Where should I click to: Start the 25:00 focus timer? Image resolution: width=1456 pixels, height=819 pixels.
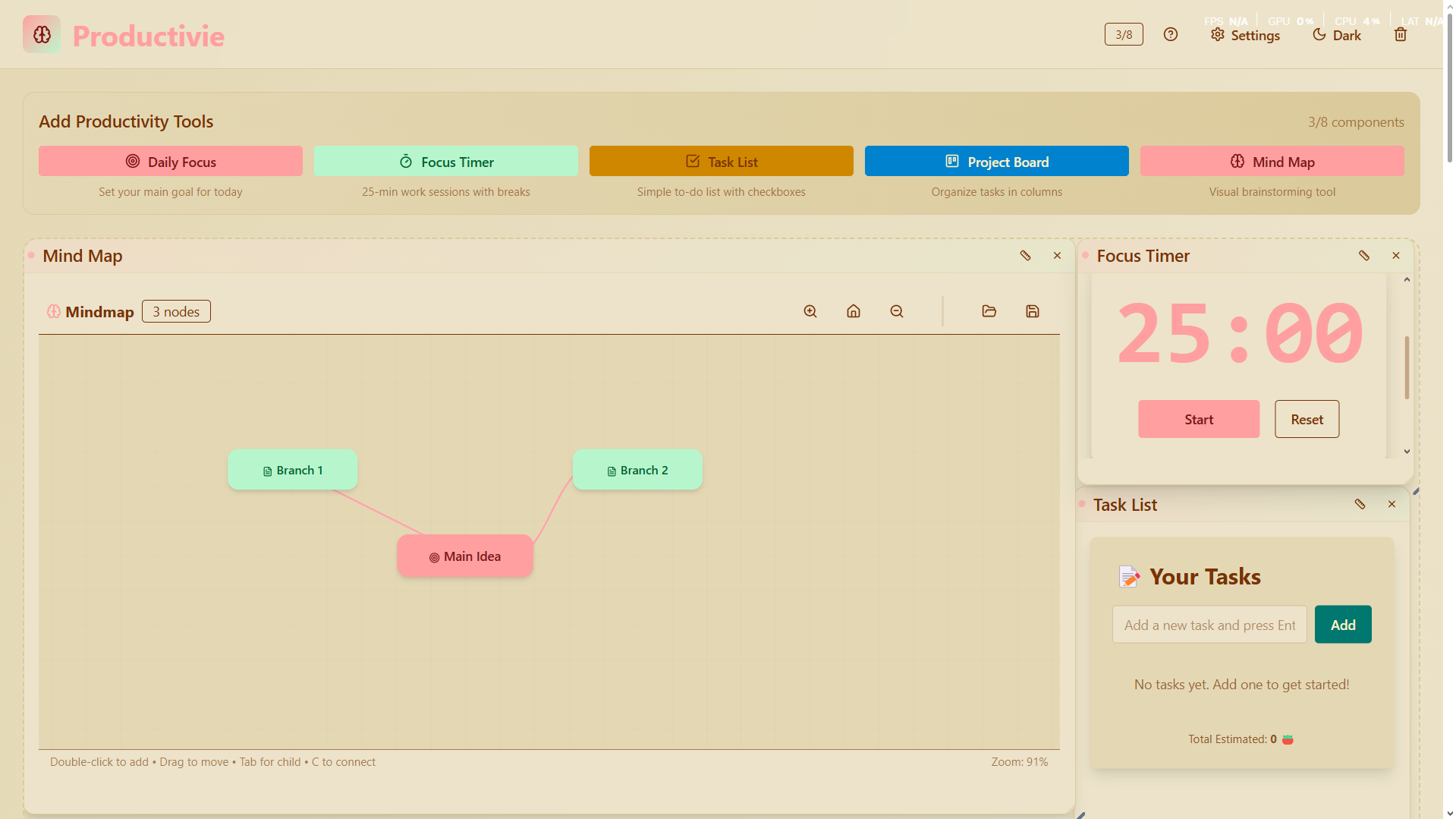click(1199, 419)
